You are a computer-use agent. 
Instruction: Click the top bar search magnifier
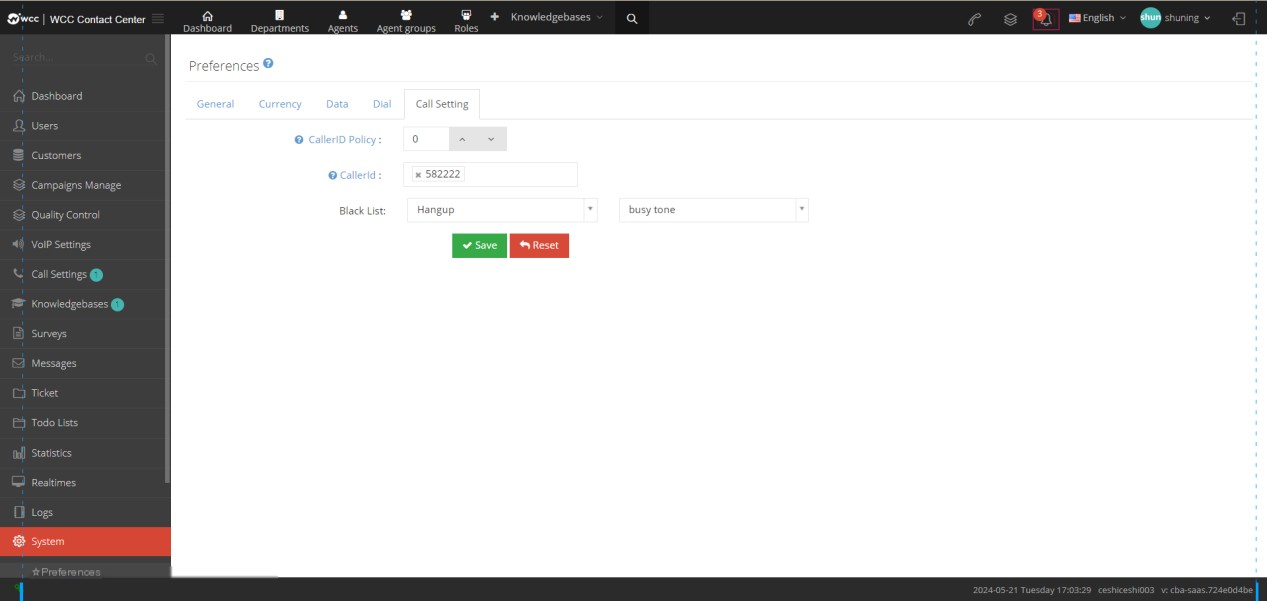click(631, 18)
